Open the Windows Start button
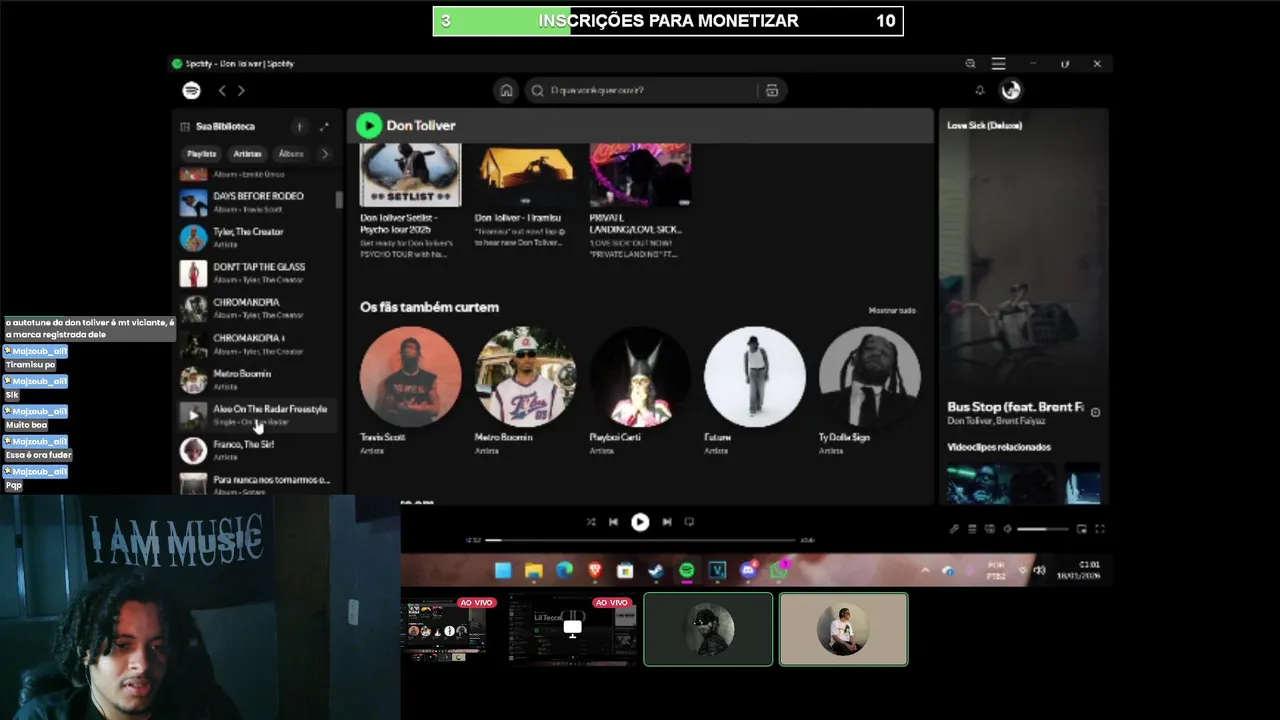This screenshot has height=720, width=1280. click(503, 570)
